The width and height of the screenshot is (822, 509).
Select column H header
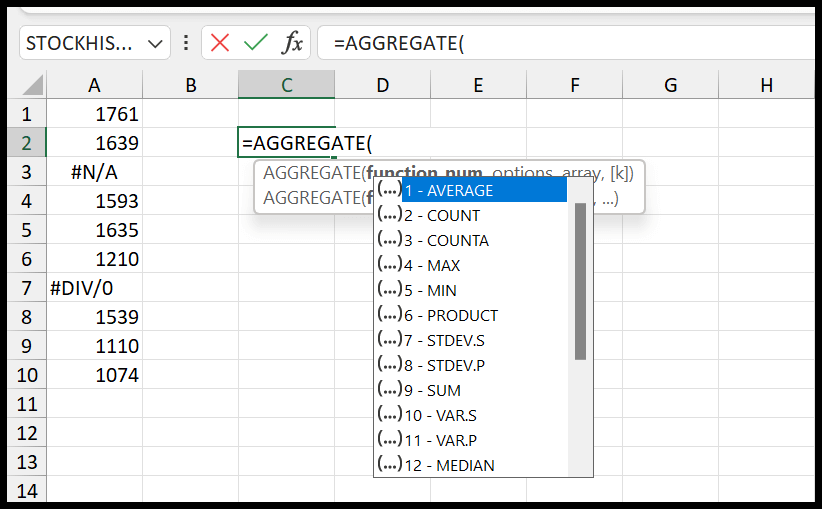[x=766, y=84]
